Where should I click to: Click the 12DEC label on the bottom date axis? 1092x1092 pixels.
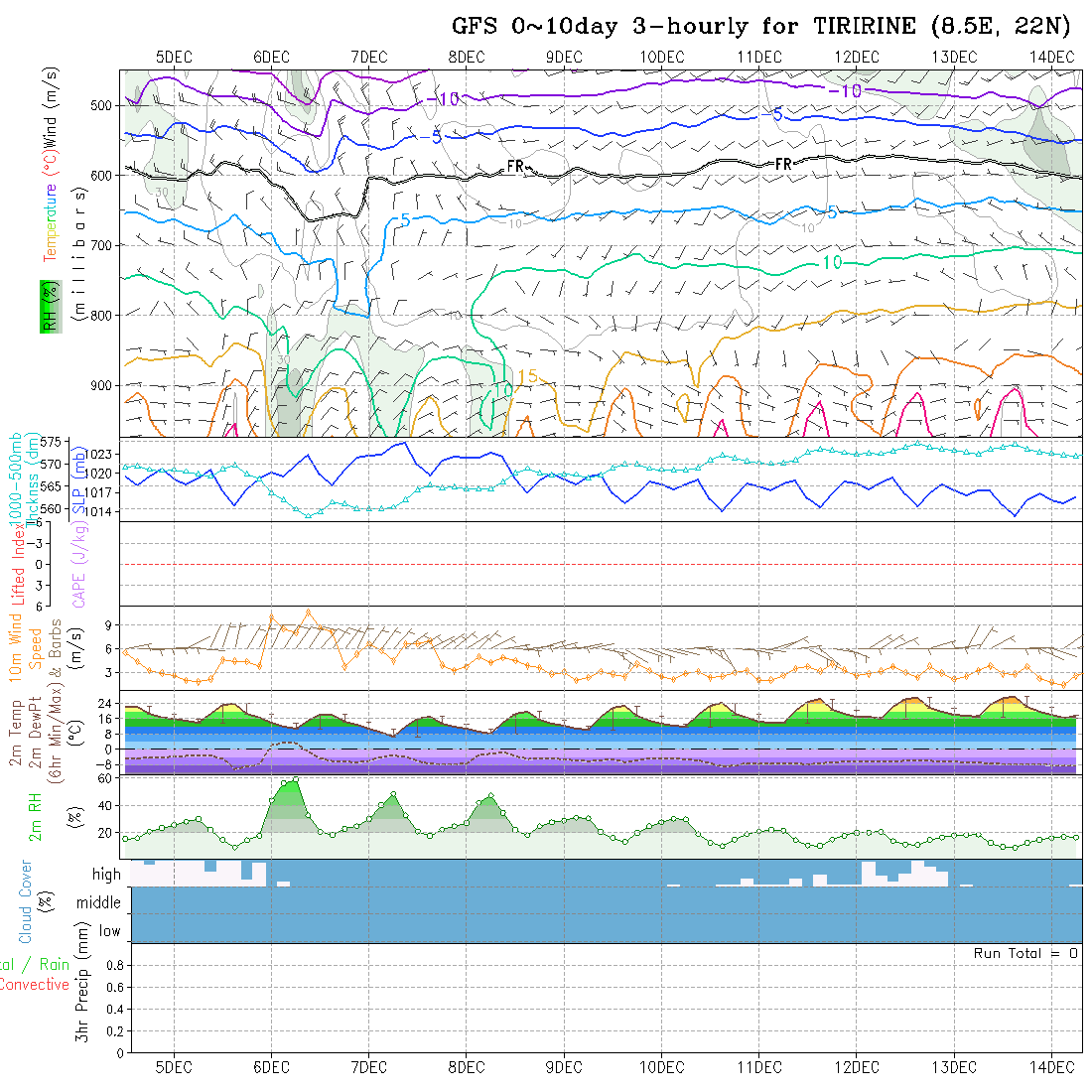click(x=857, y=1067)
